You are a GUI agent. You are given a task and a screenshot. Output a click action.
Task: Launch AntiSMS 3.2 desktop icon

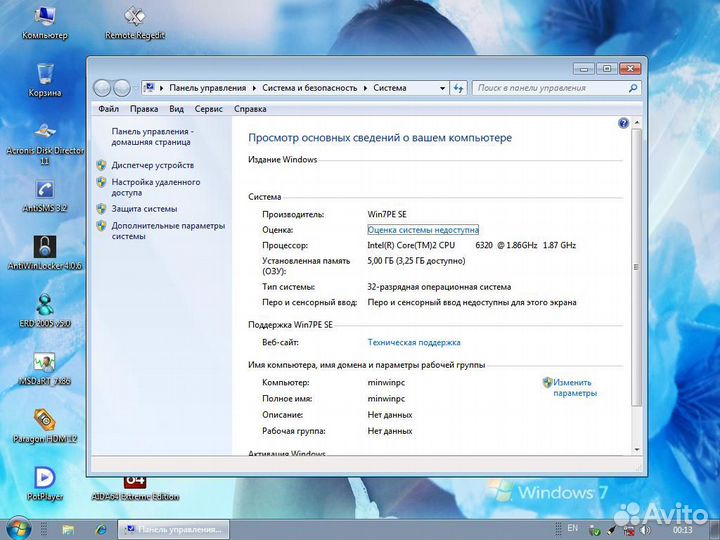click(x=45, y=196)
